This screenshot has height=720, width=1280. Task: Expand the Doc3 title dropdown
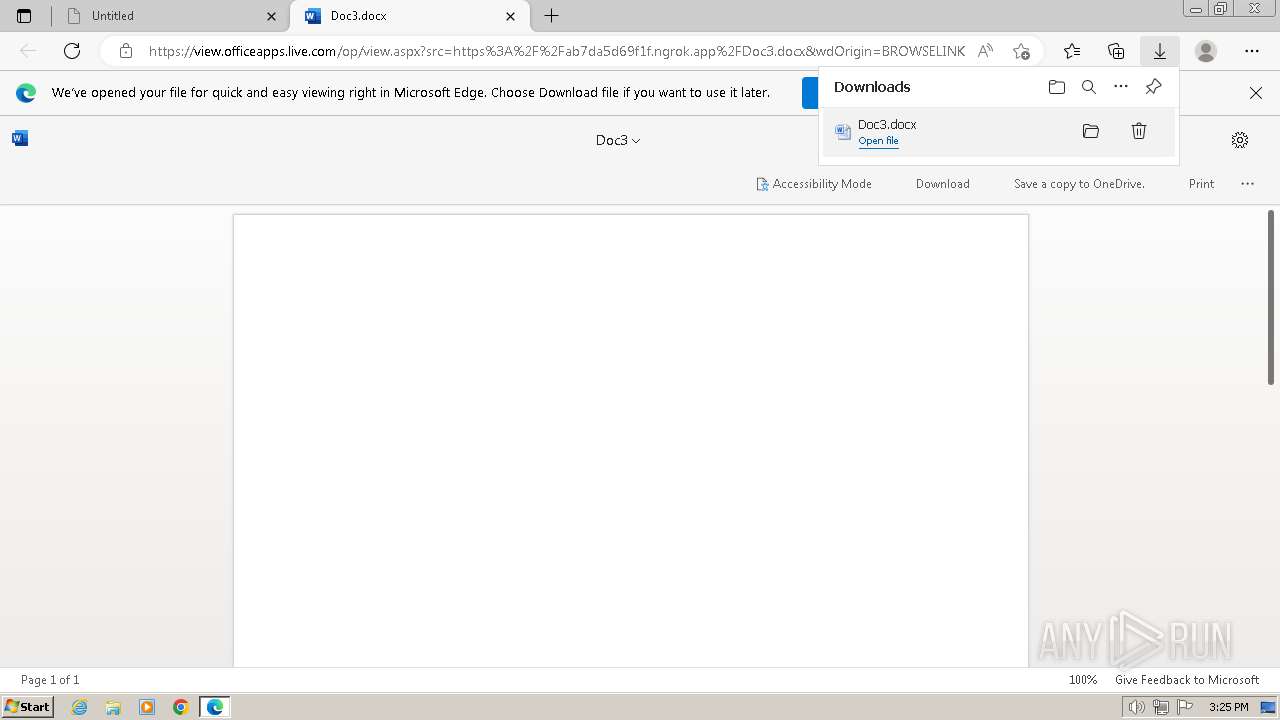[618, 140]
